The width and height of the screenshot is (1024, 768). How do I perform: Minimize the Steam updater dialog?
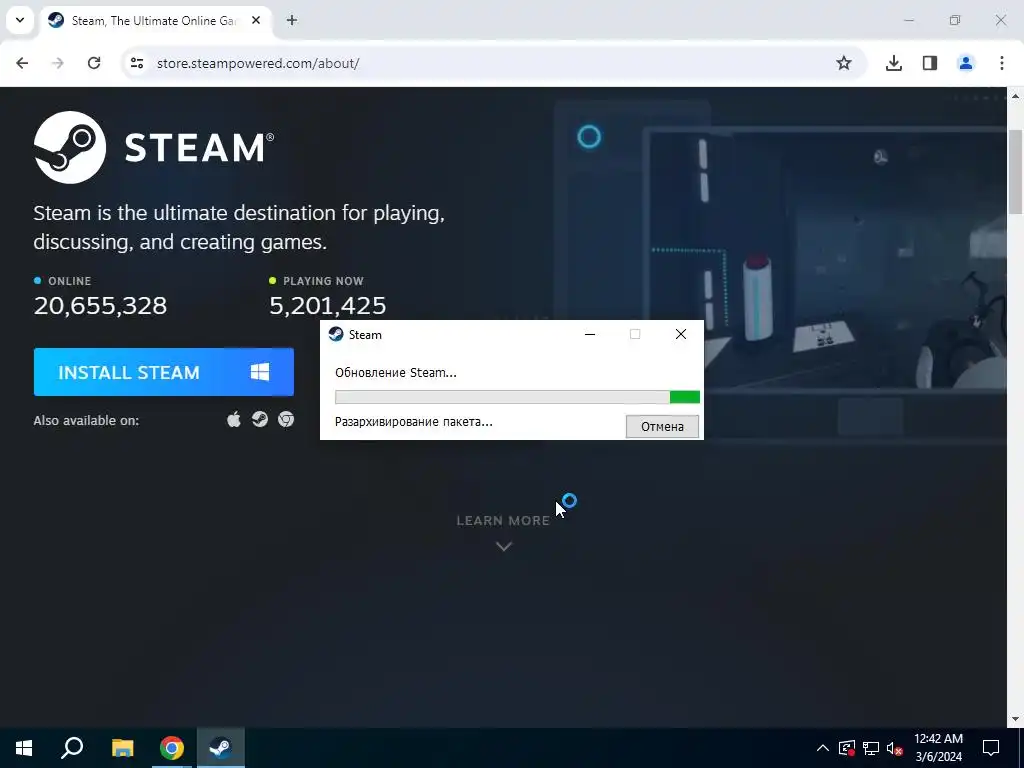pyautogui.click(x=590, y=334)
